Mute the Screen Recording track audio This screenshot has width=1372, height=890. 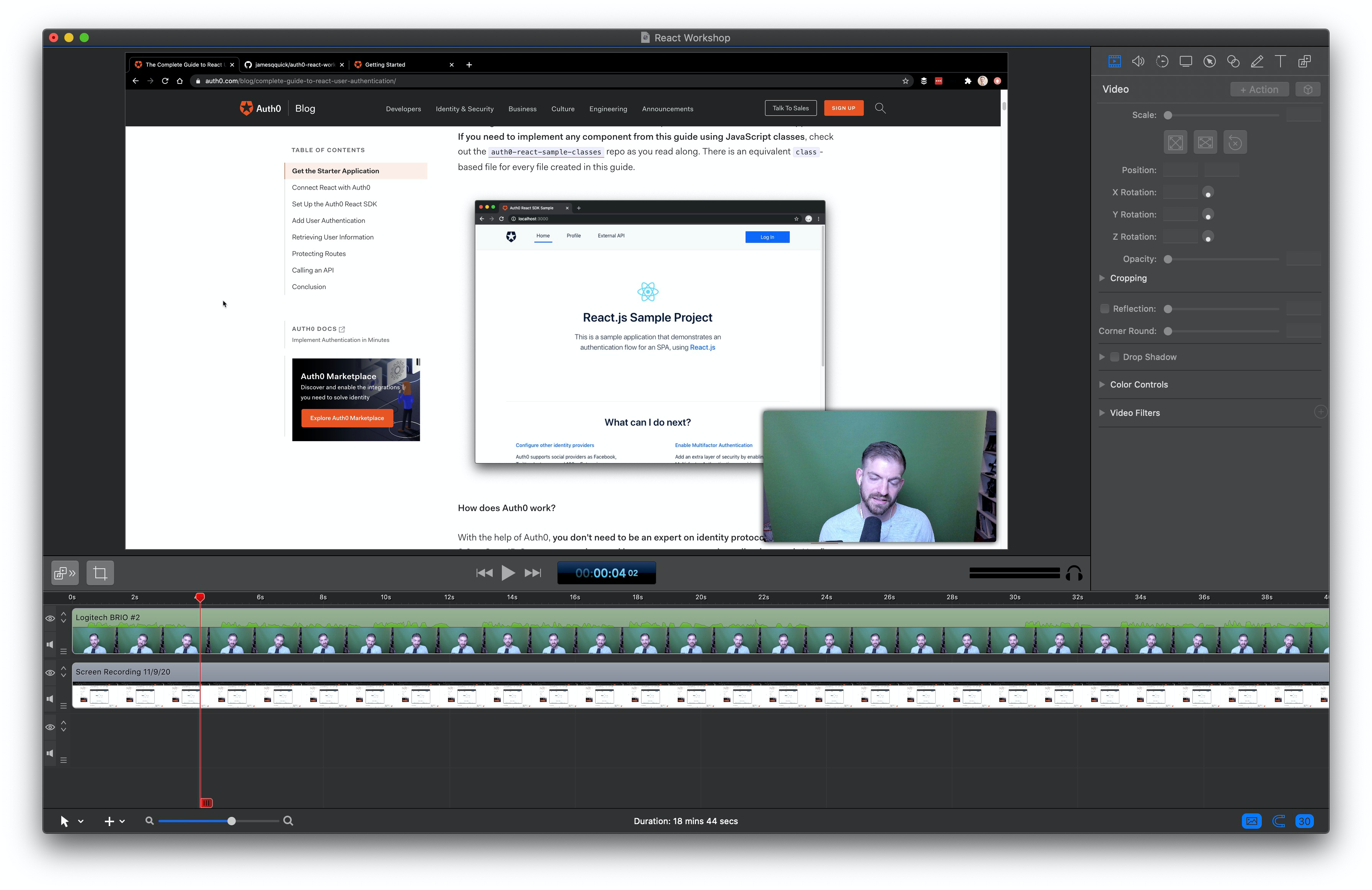50,699
